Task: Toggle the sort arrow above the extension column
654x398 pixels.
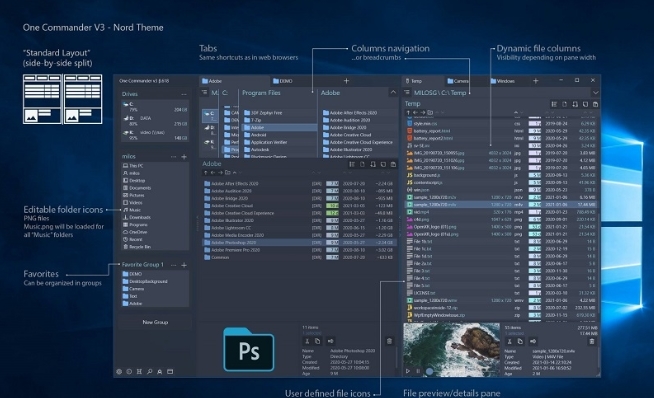Action: tap(516, 113)
